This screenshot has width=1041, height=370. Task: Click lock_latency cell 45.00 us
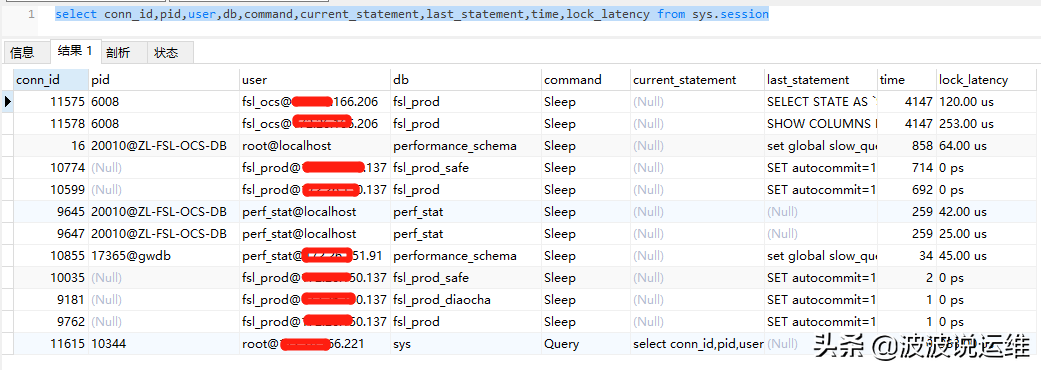point(988,255)
